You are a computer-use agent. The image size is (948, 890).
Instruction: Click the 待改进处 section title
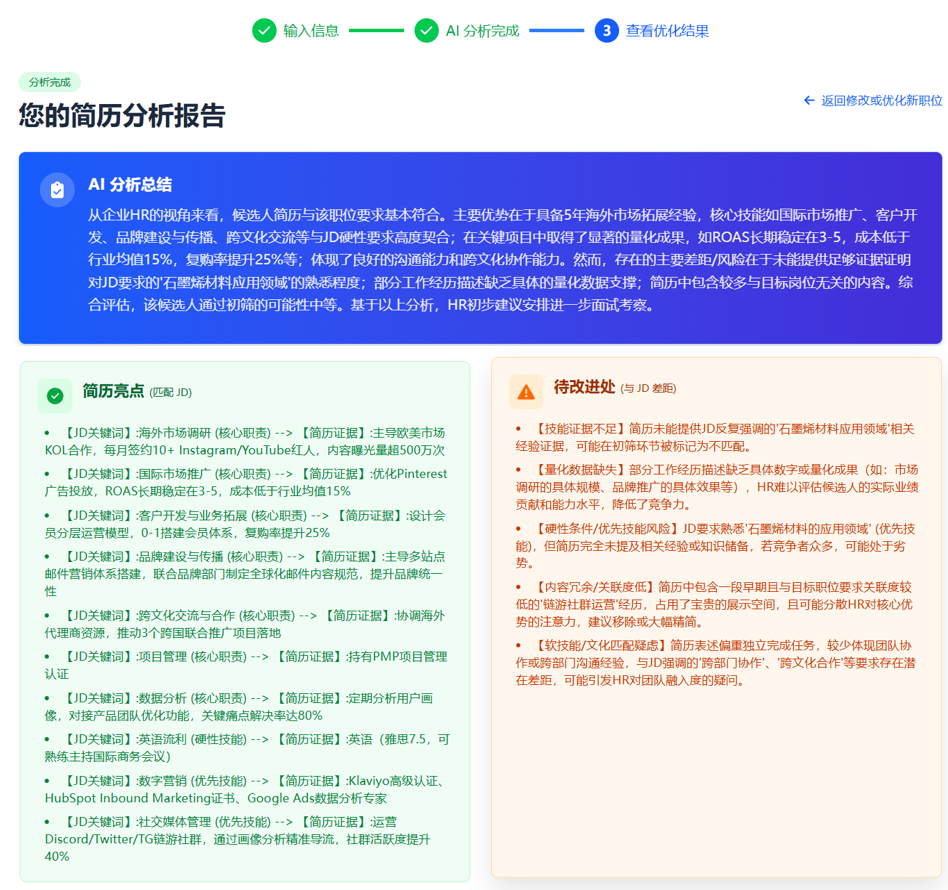585,387
